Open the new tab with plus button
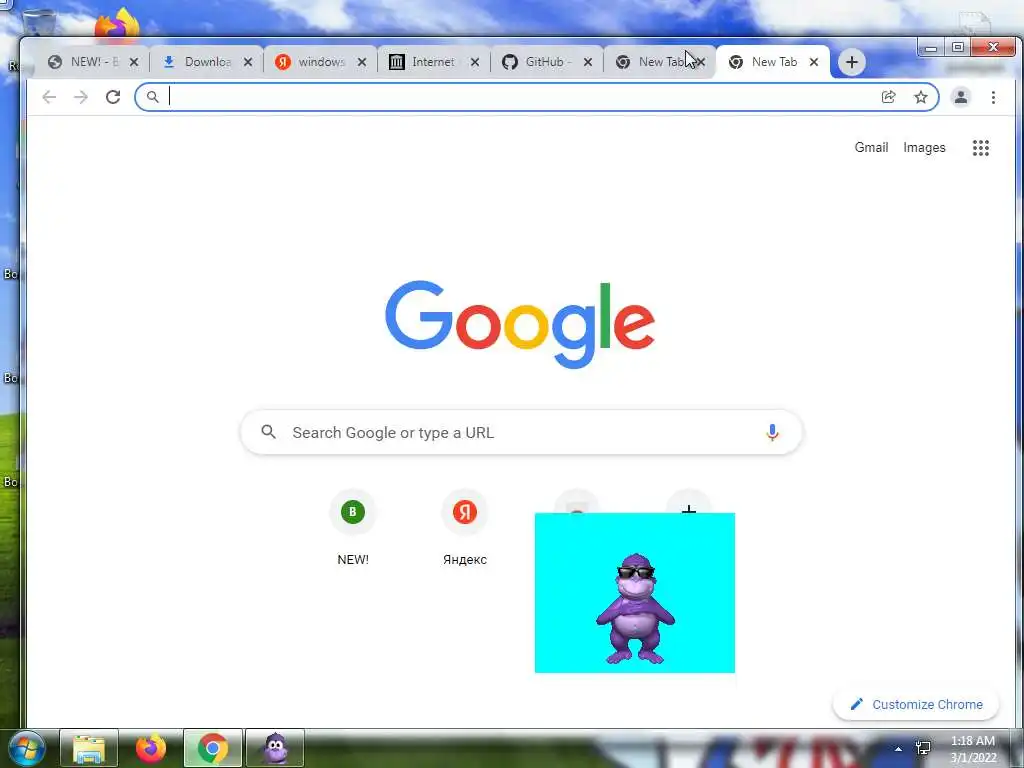The image size is (1024, 768). point(852,62)
